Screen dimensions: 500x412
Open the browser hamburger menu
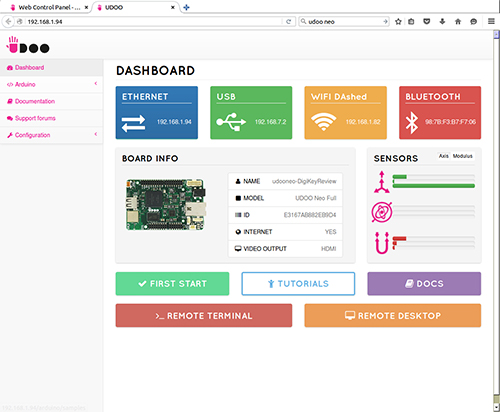point(491,21)
